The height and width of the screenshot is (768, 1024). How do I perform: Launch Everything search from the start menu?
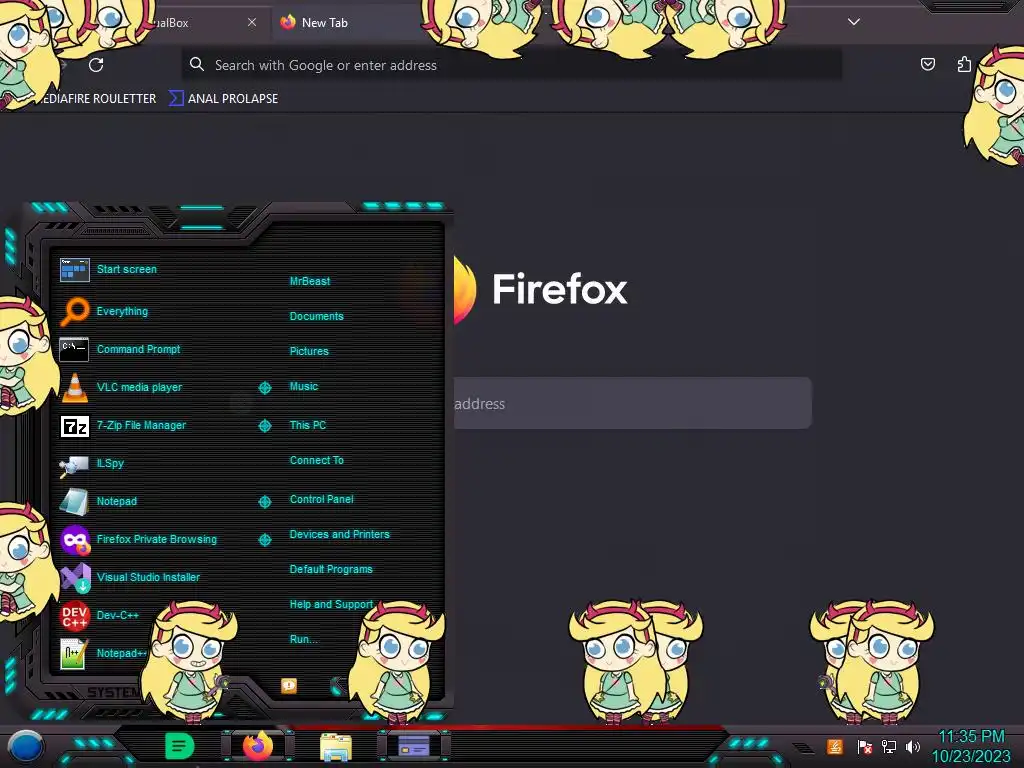pyautogui.click(x=104, y=311)
